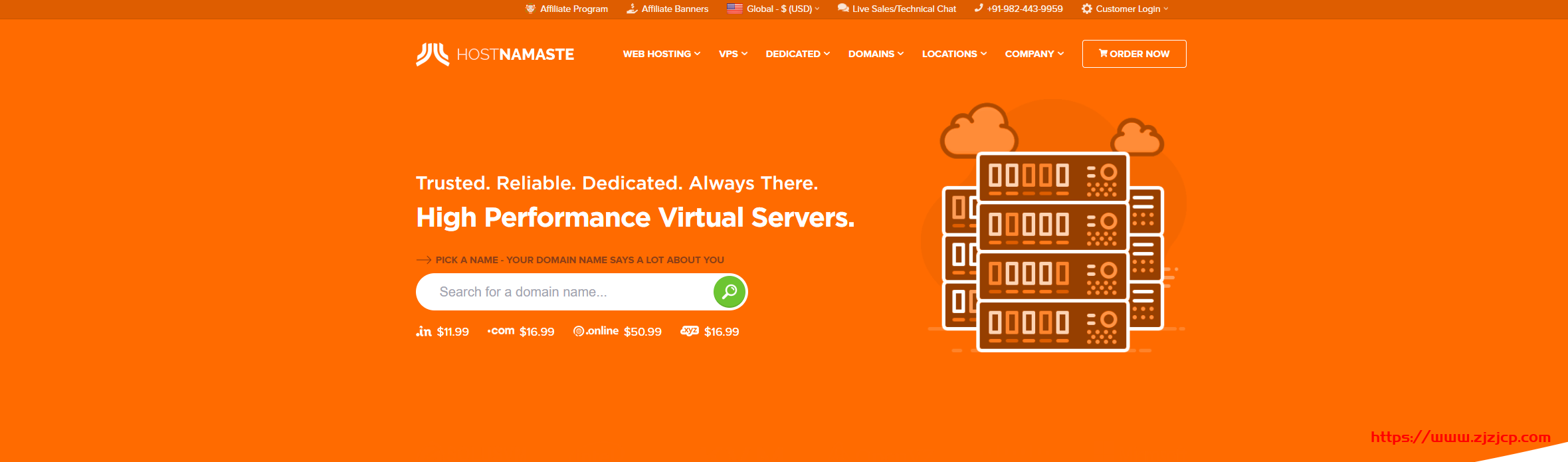This screenshot has width=1568, height=462.
Task: Open the Affiliate Program link
Action: [x=574, y=9]
